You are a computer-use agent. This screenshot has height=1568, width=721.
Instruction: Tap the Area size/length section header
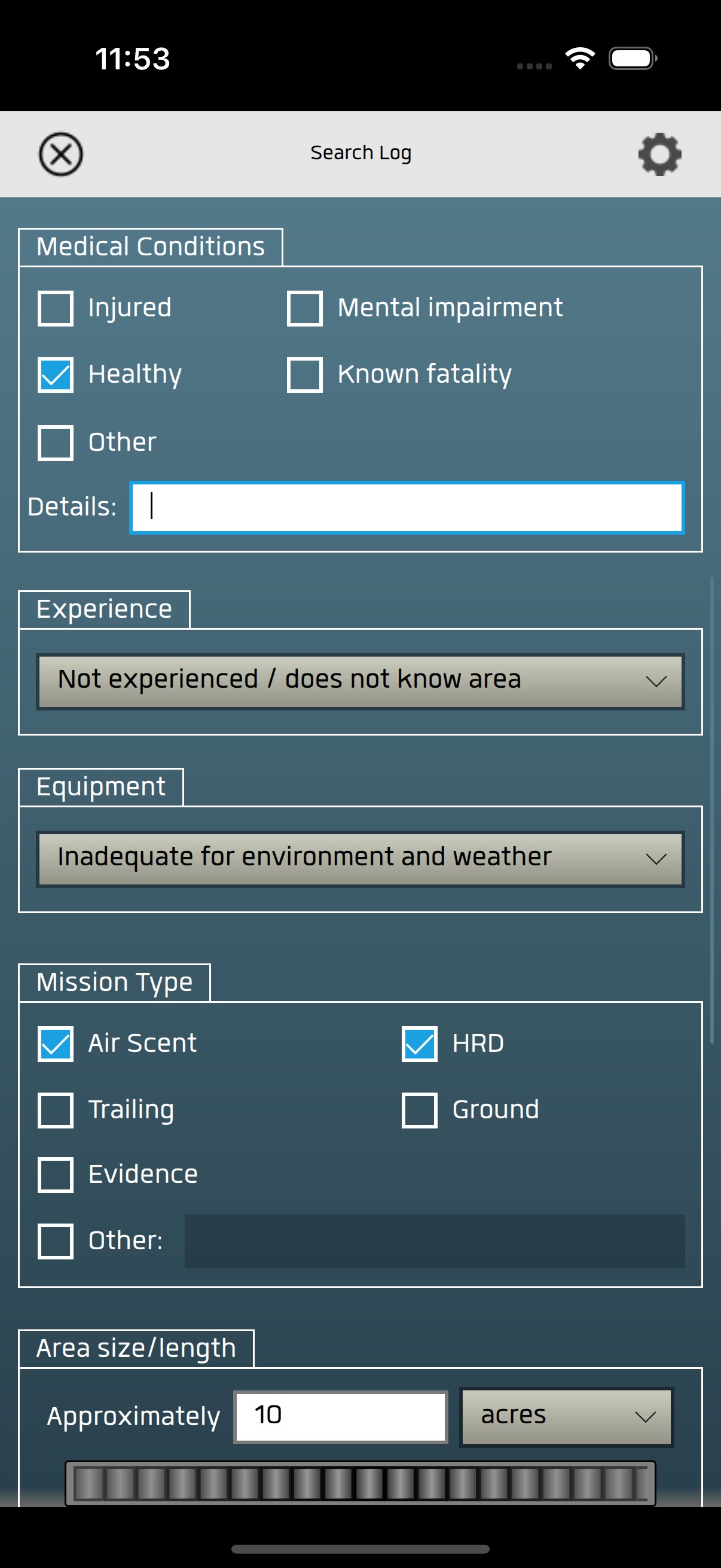[136, 1349]
